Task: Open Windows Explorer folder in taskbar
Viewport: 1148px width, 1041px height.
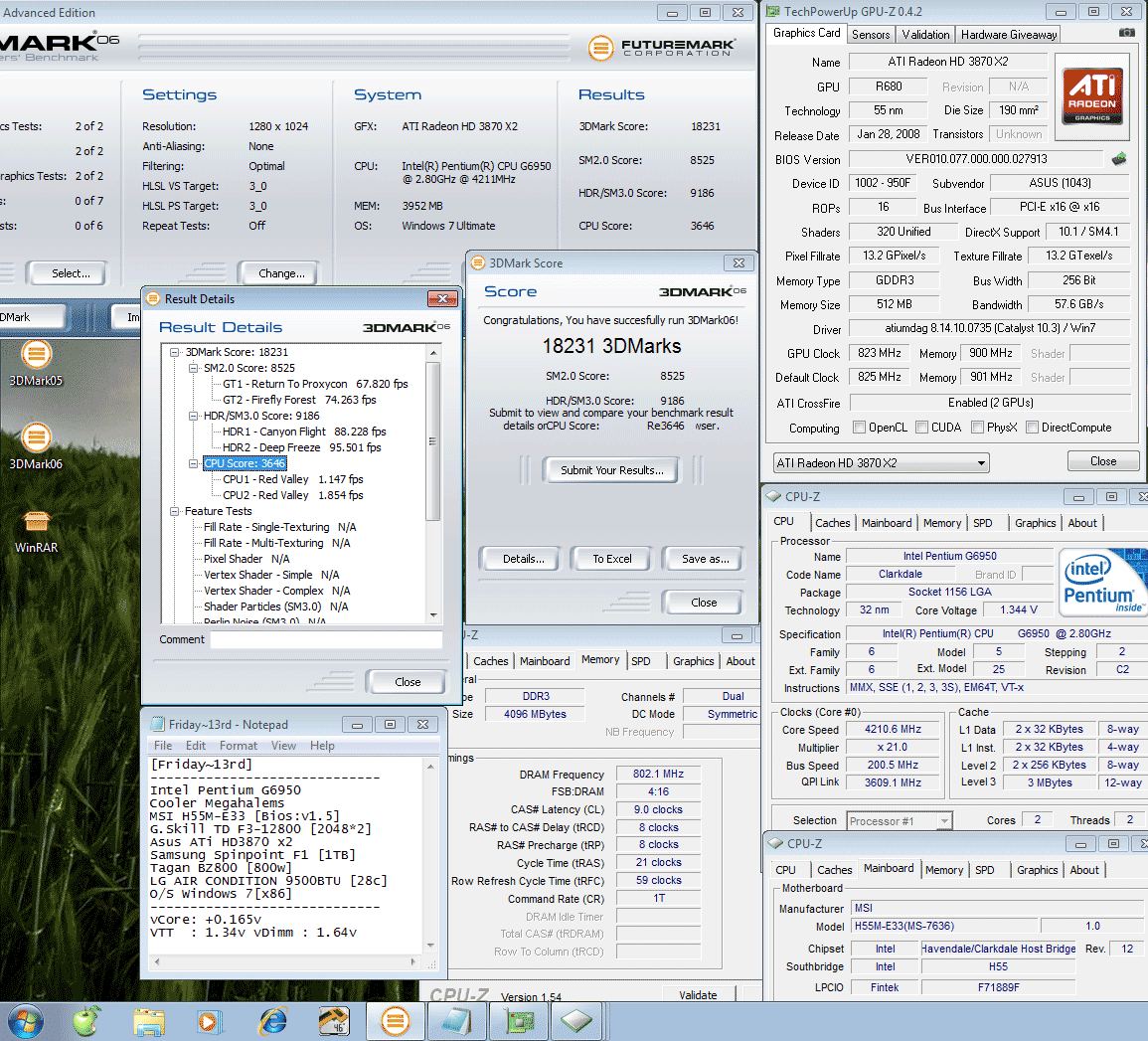Action: pos(149,1020)
